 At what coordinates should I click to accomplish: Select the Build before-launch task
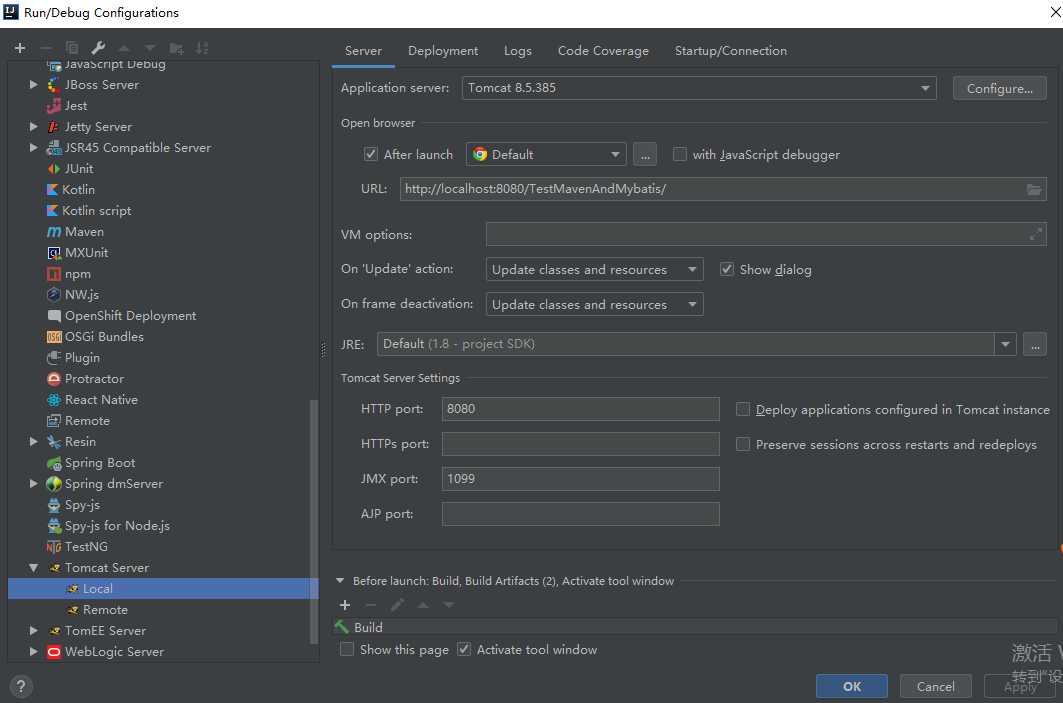coord(695,627)
